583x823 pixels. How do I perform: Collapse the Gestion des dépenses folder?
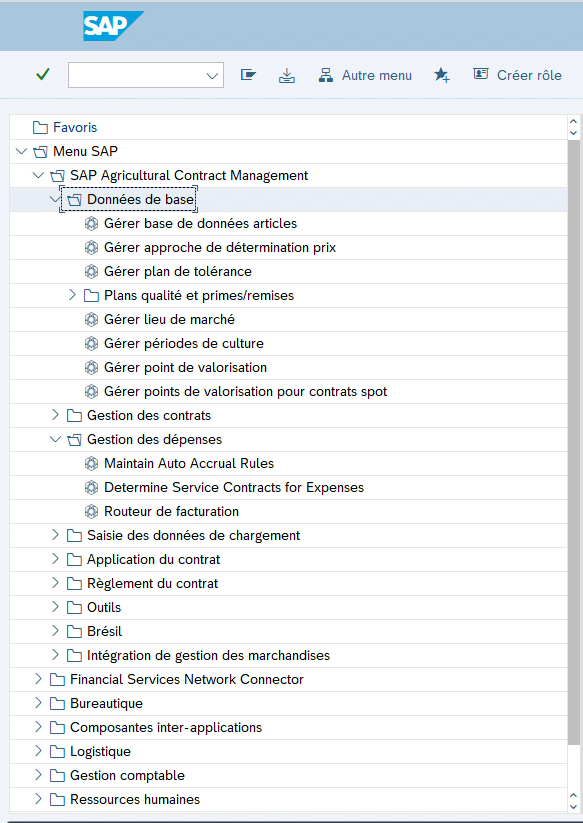tap(56, 439)
